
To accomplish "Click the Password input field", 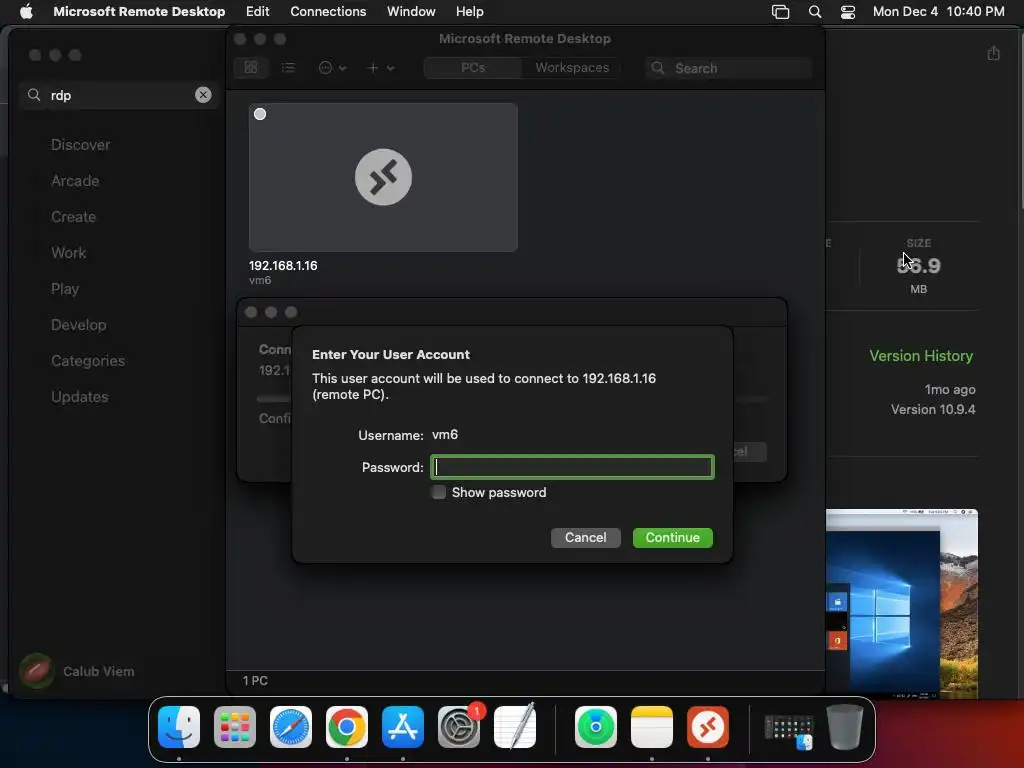I will click(x=572, y=467).
